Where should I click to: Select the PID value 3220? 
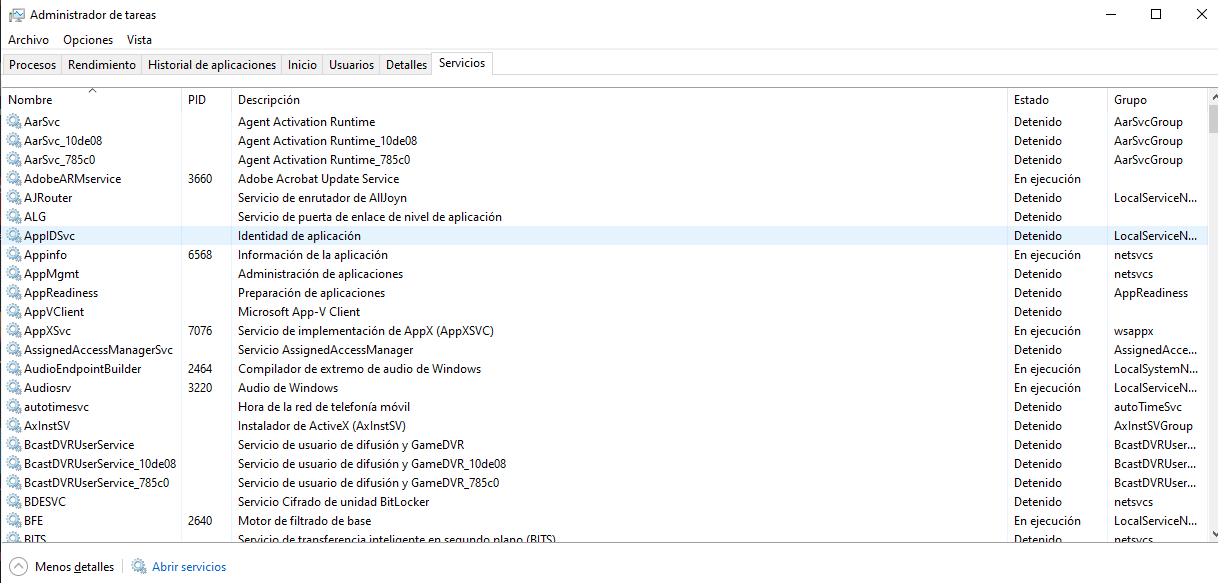(200, 388)
